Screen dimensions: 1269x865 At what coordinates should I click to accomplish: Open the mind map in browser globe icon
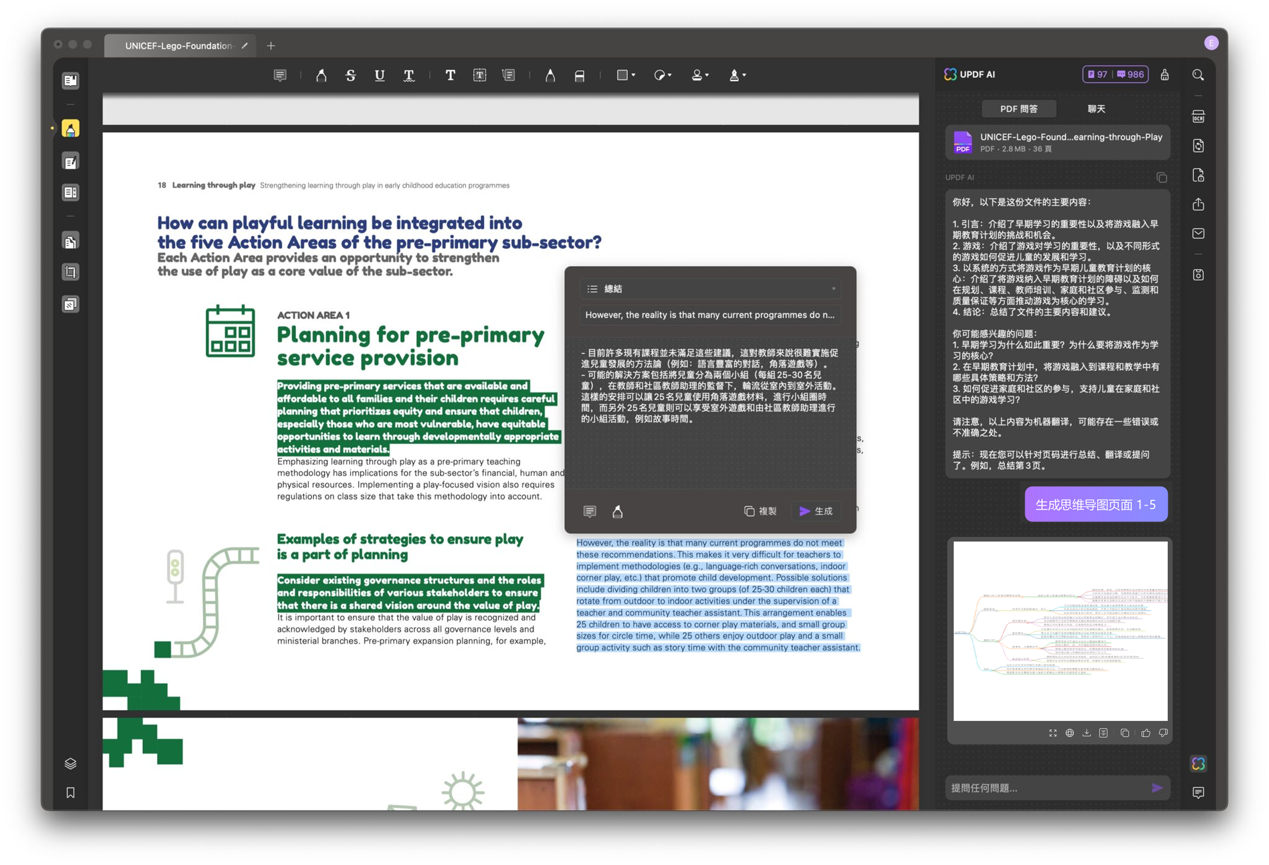pyautogui.click(x=1070, y=733)
